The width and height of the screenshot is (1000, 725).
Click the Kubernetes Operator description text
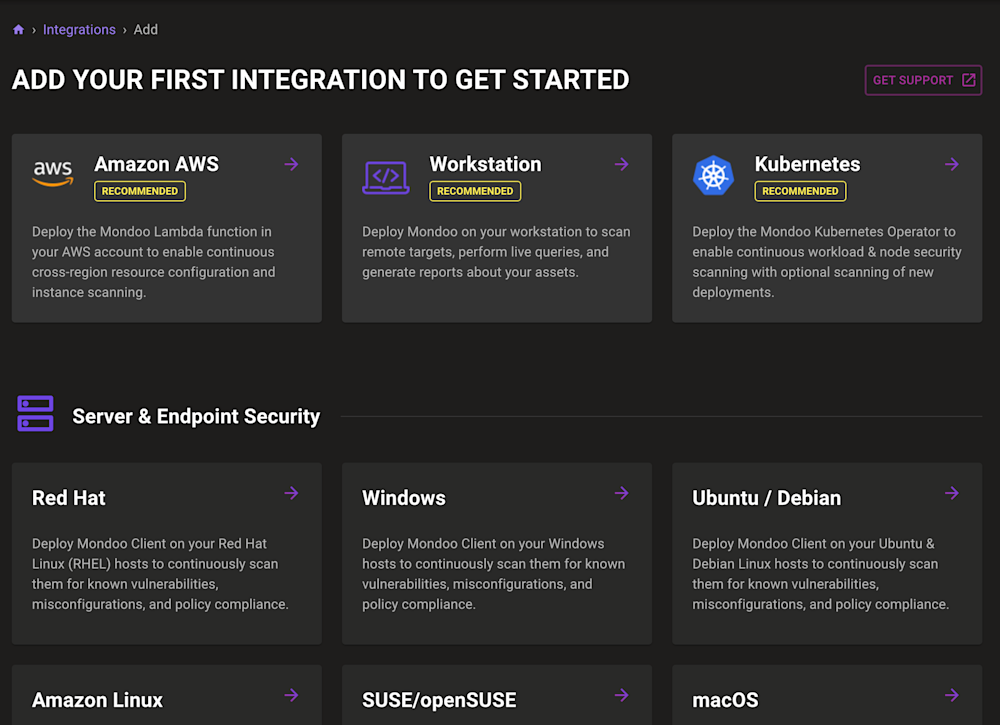tap(827, 262)
